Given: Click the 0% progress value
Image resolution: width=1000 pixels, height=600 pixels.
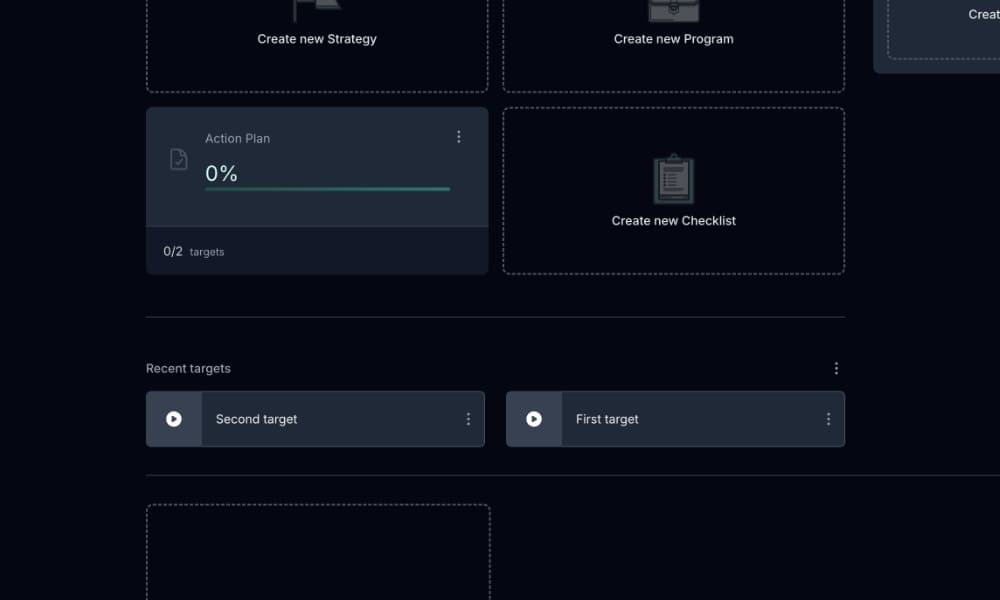Looking at the screenshot, I should coord(221,173).
